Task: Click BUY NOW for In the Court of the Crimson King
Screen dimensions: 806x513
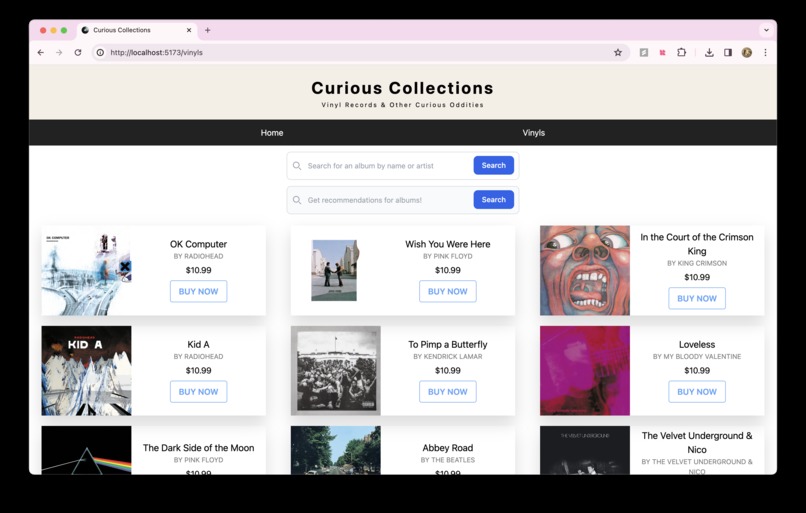Action: point(697,299)
